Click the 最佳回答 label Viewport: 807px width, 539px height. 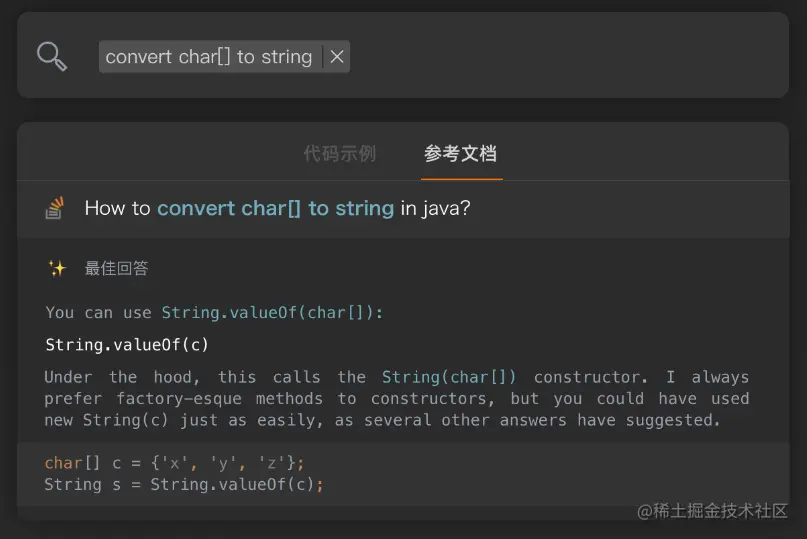(116, 268)
